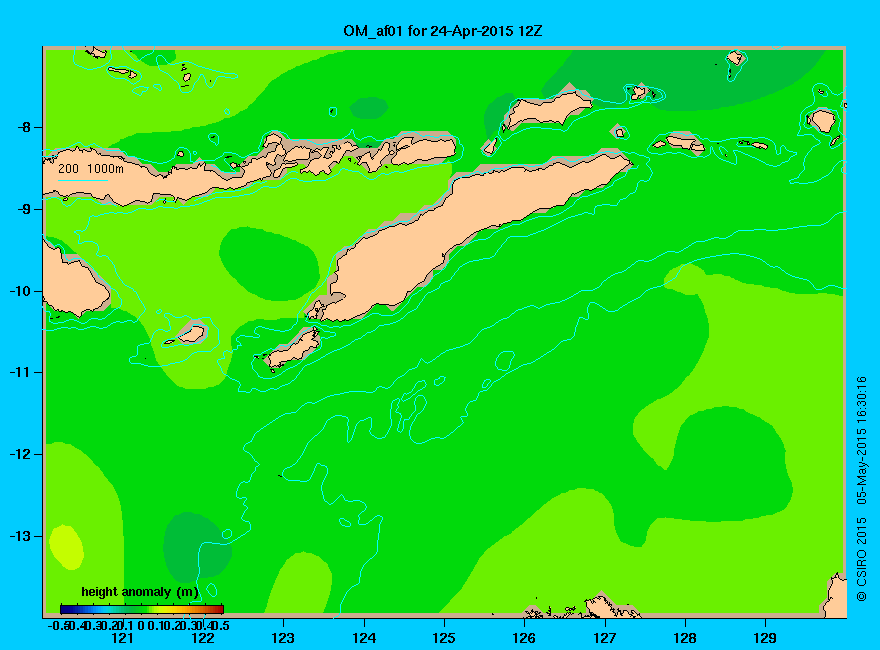Click the yellow anomaly patch near -13 latitude
The height and width of the screenshot is (650, 880).
[x=66, y=547]
